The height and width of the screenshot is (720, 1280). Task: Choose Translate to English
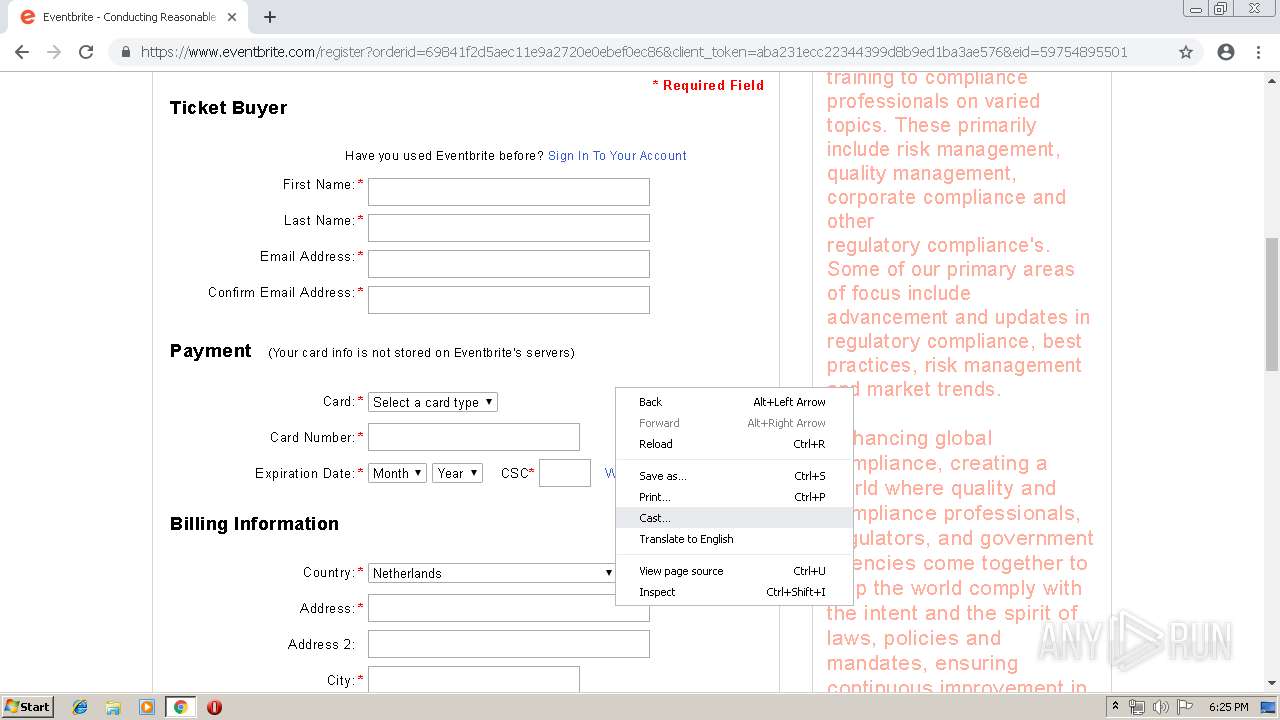click(x=734, y=539)
